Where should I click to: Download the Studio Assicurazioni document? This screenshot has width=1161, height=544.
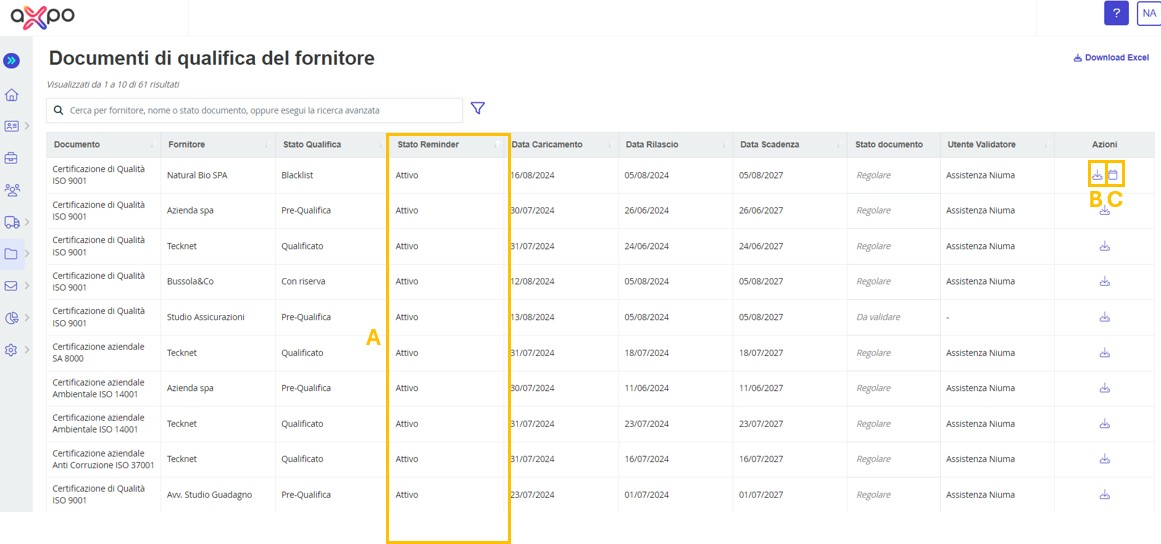[1105, 317]
